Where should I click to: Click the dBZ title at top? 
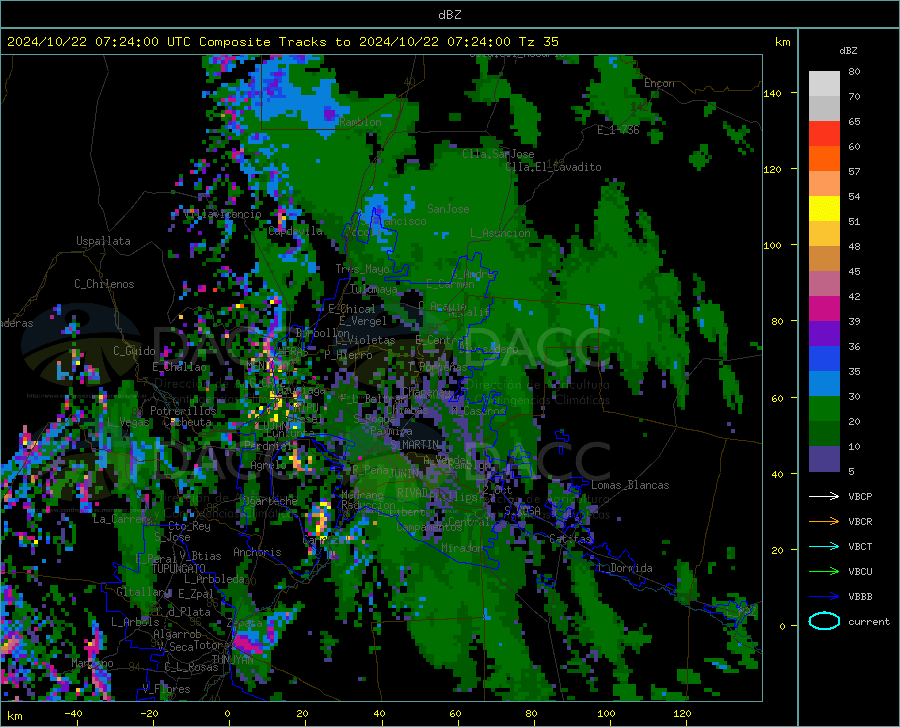point(449,15)
